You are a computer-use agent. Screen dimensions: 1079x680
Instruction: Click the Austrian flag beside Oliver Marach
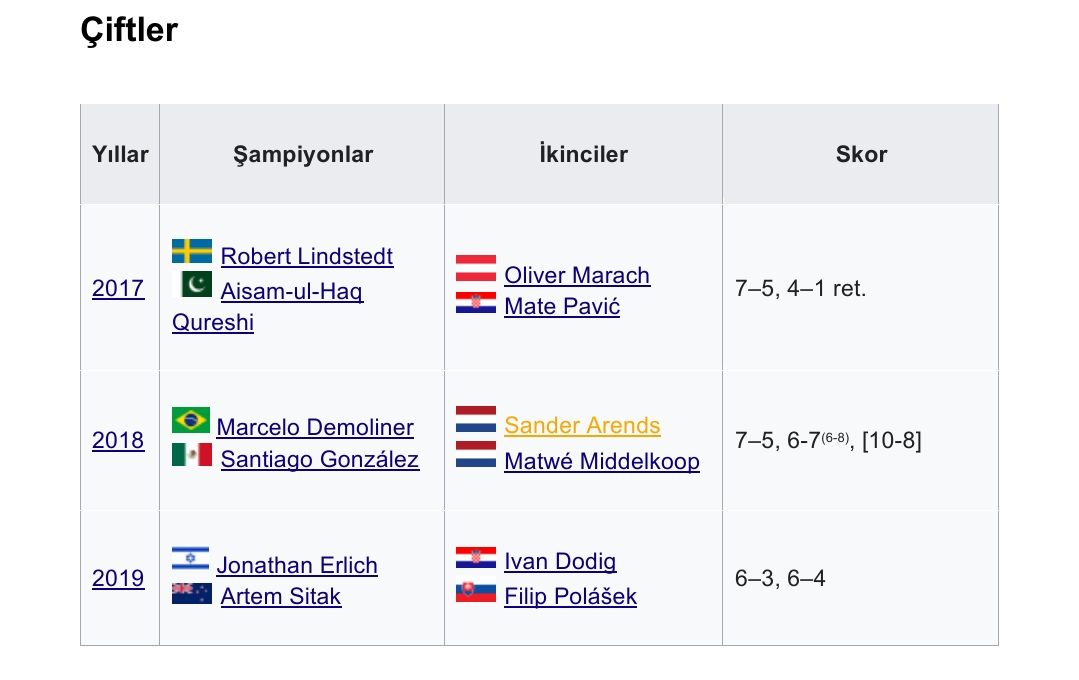pyautogui.click(x=476, y=268)
